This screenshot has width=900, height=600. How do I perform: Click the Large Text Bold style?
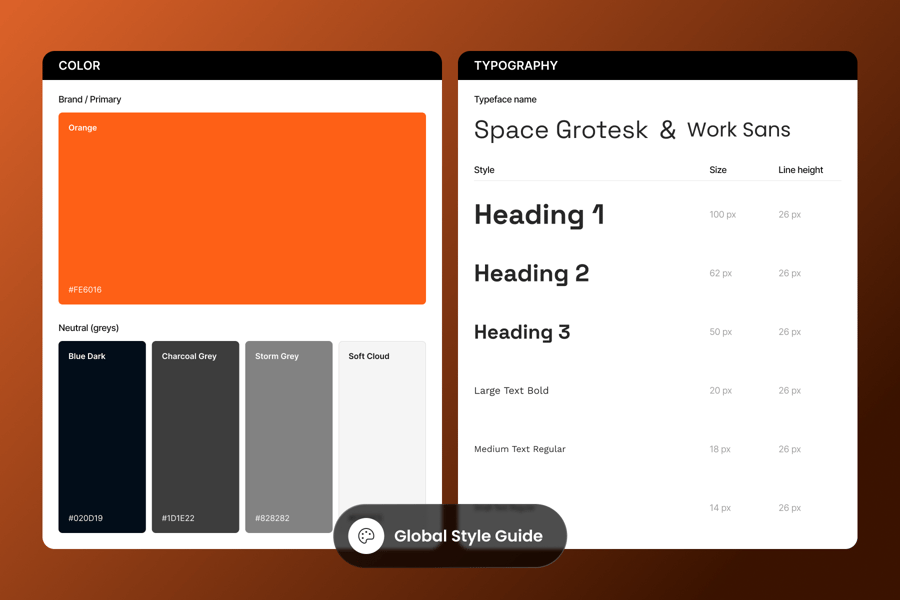tap(511, 391)
